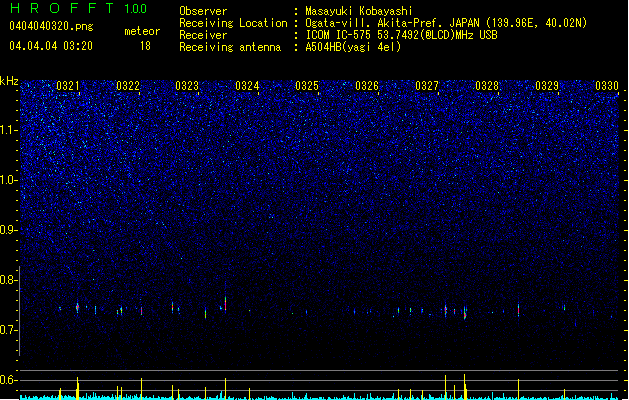Viewport: 629px width, 400px height.
Task: Click observer name Masayuki Kobayashi
Action: coord(359,11)
